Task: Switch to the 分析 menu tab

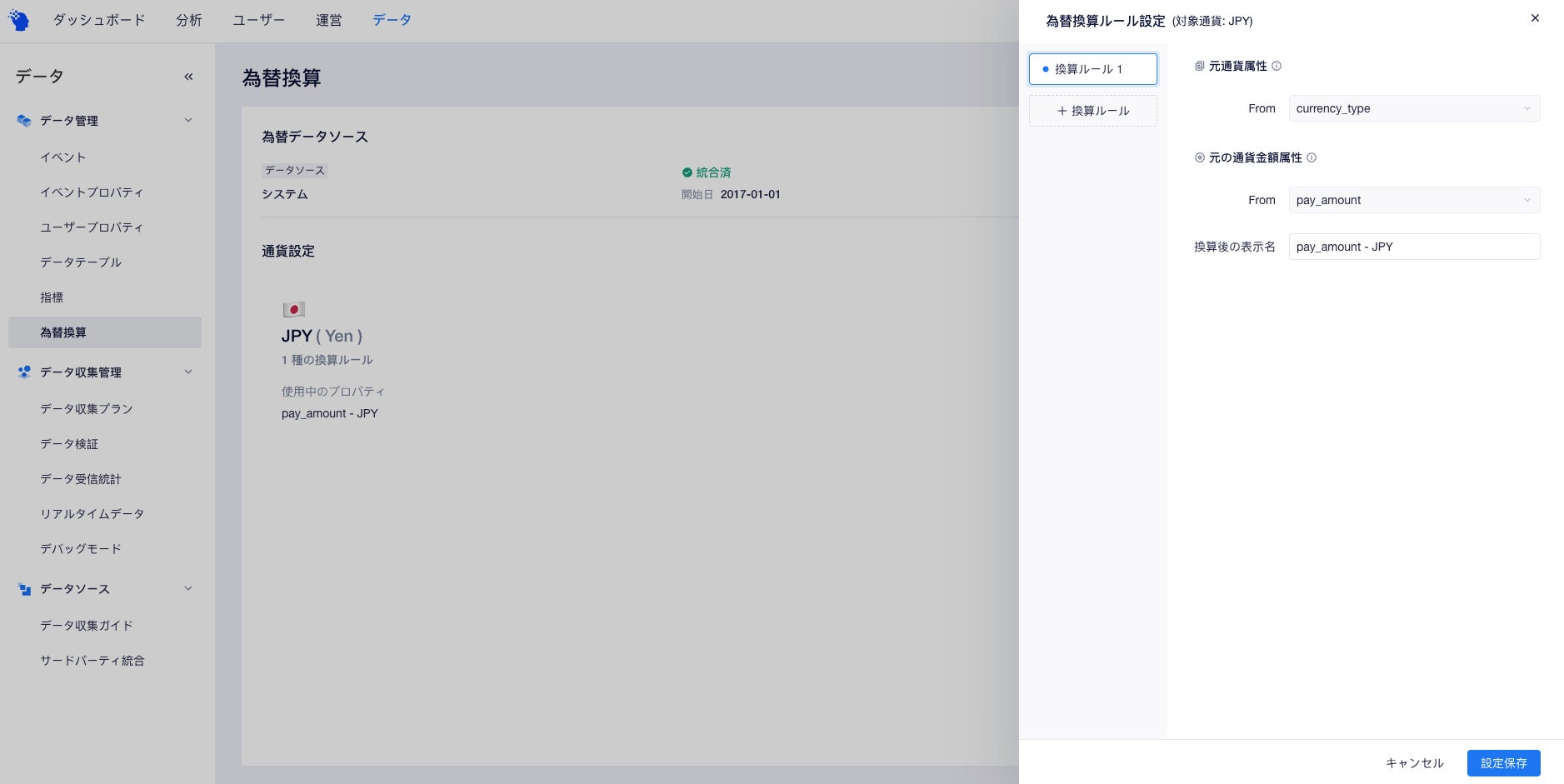Action: [x=189, y=20]
